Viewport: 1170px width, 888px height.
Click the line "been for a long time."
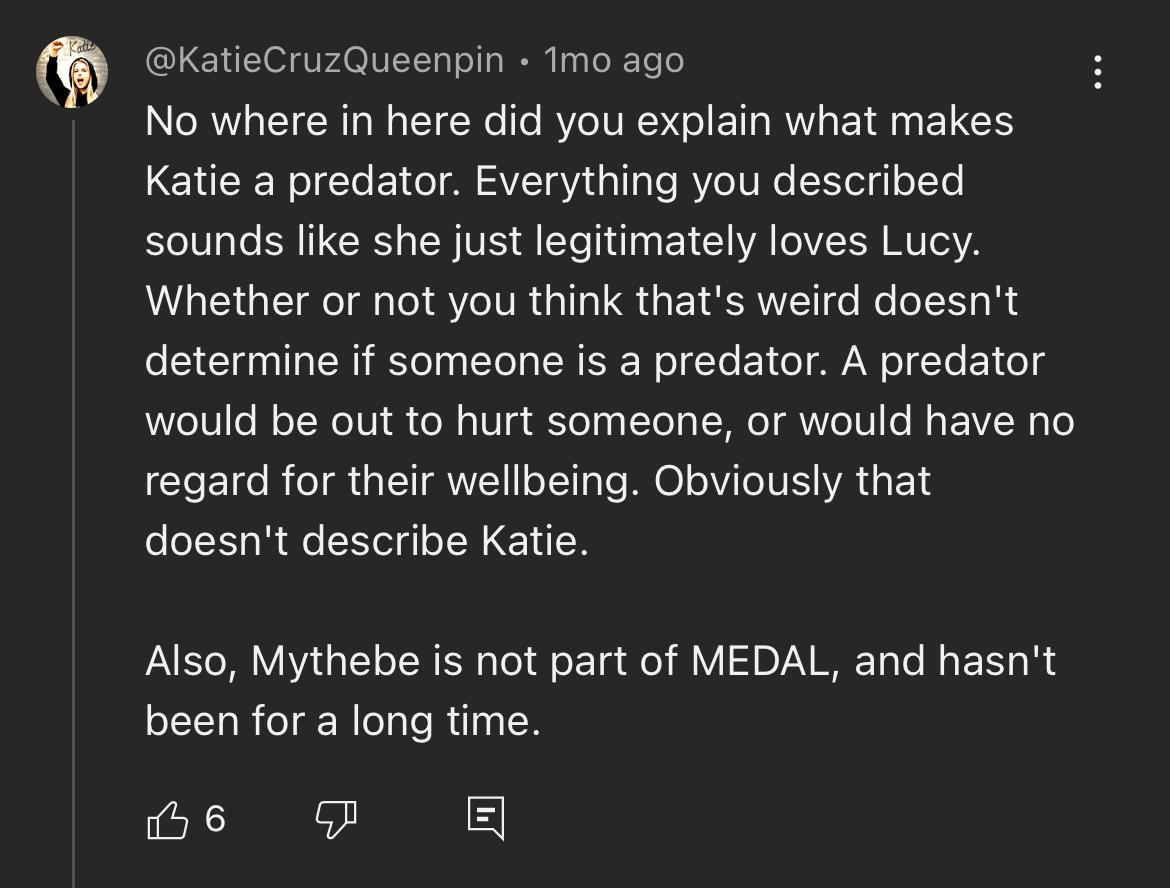(343, 721)
